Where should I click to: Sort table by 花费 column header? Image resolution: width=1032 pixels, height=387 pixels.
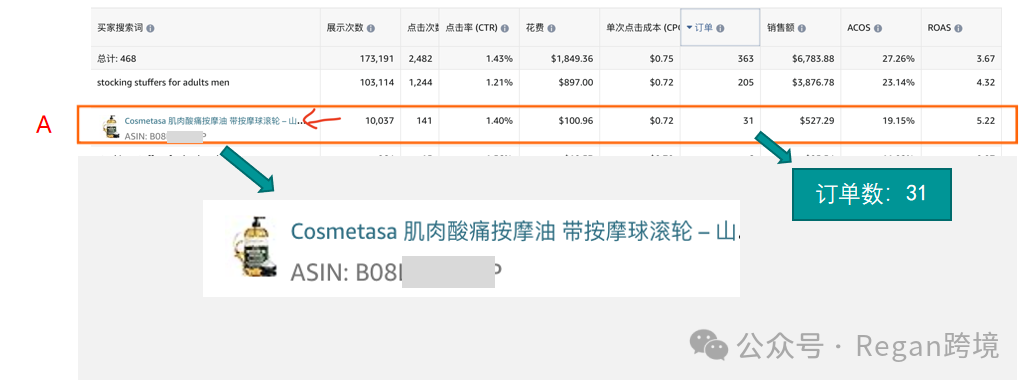534,29
